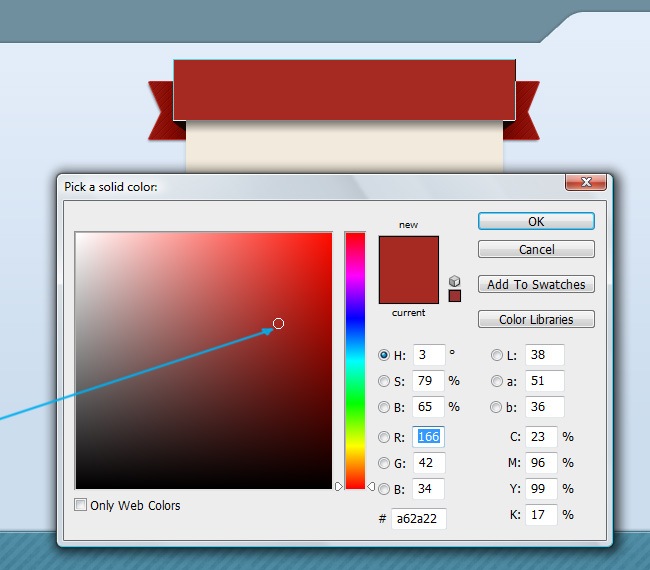The image size is (650, 570).
Task: Click the new color preview swatch
Action: [409, 253]
